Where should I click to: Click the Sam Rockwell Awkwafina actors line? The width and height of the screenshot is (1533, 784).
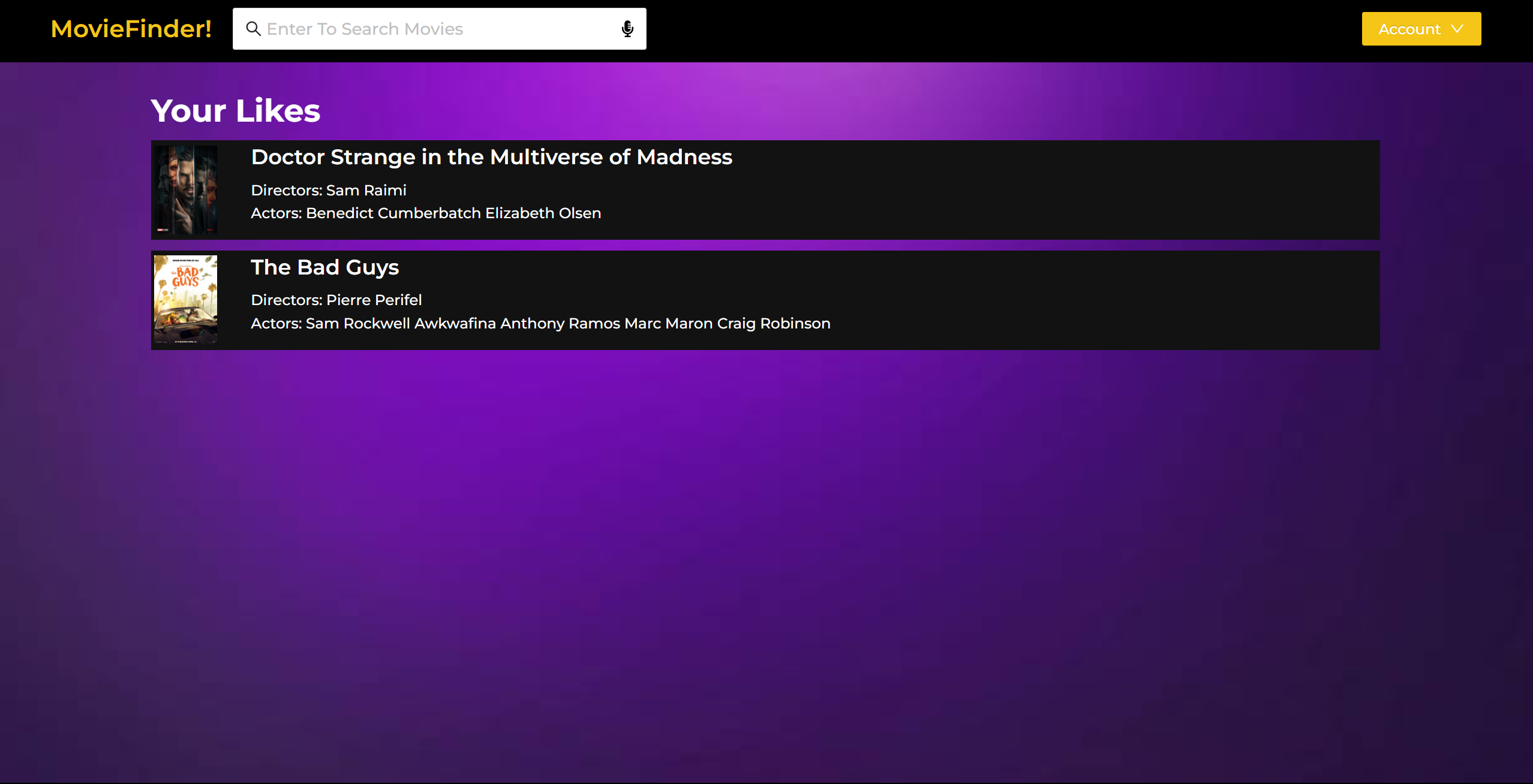(540, 324)
